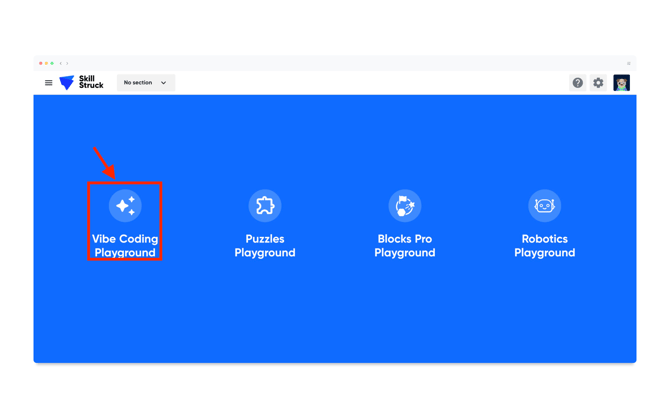Expand the No section dropdown

click(x=146, y=82)
